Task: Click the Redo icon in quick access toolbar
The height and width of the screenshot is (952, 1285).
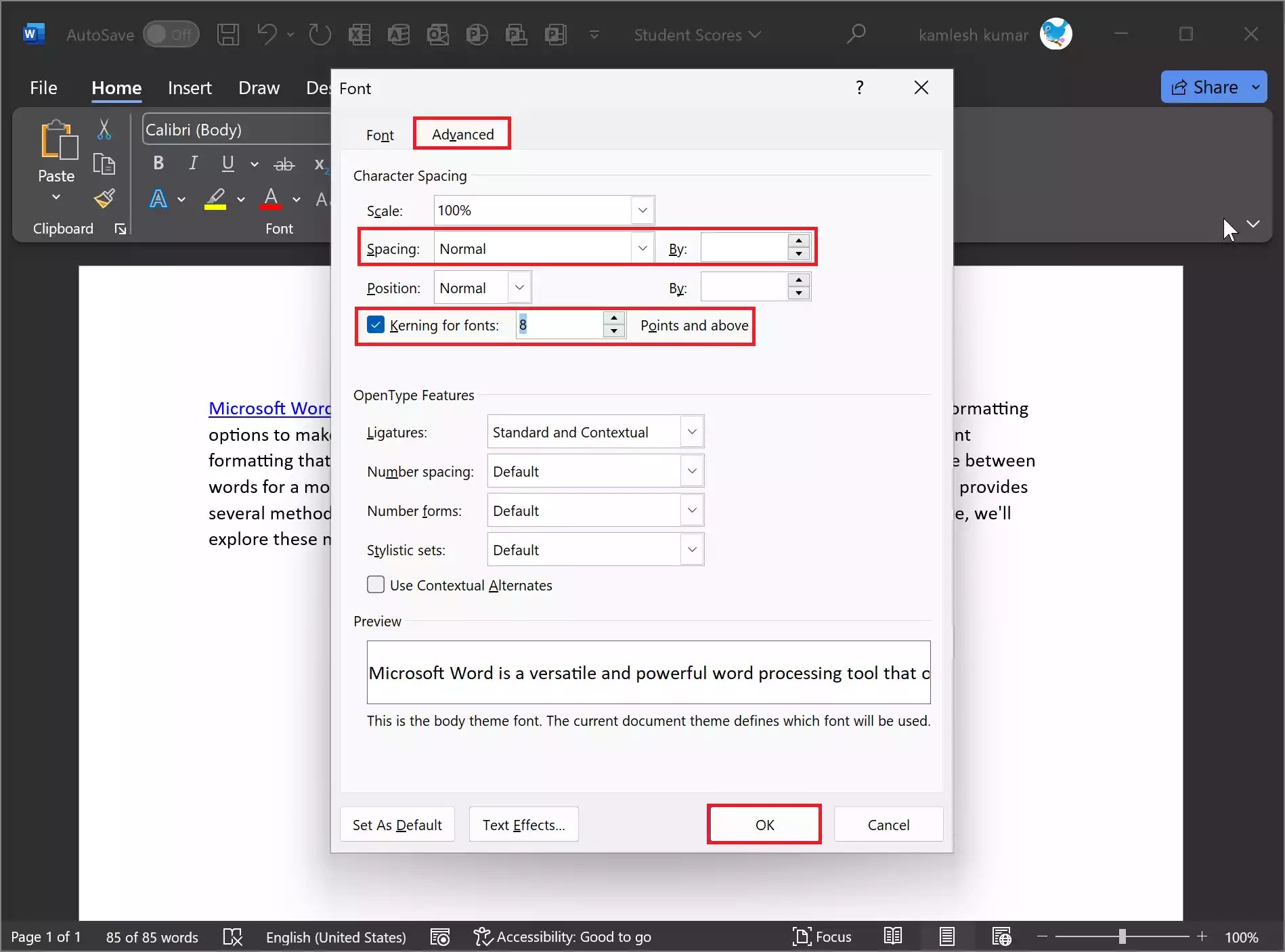Action: 319,35
